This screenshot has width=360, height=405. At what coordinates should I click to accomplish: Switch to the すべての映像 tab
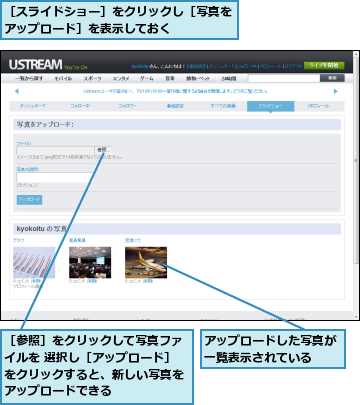[223, 106]
